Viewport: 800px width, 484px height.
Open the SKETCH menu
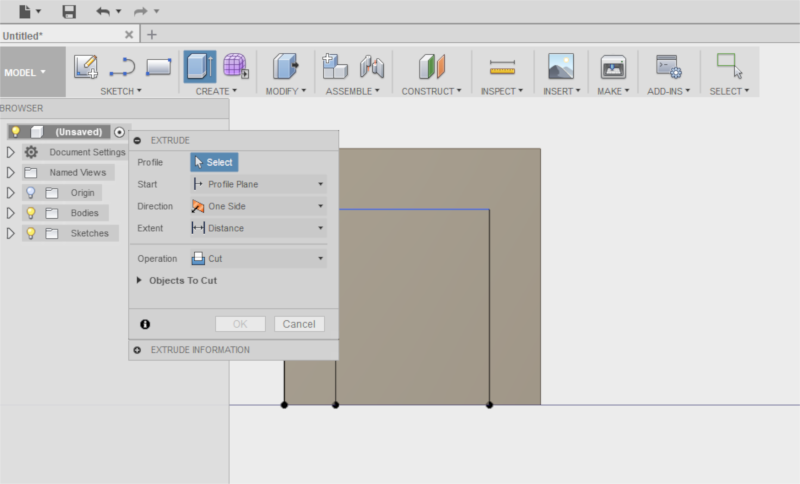[x=121, y=91]
